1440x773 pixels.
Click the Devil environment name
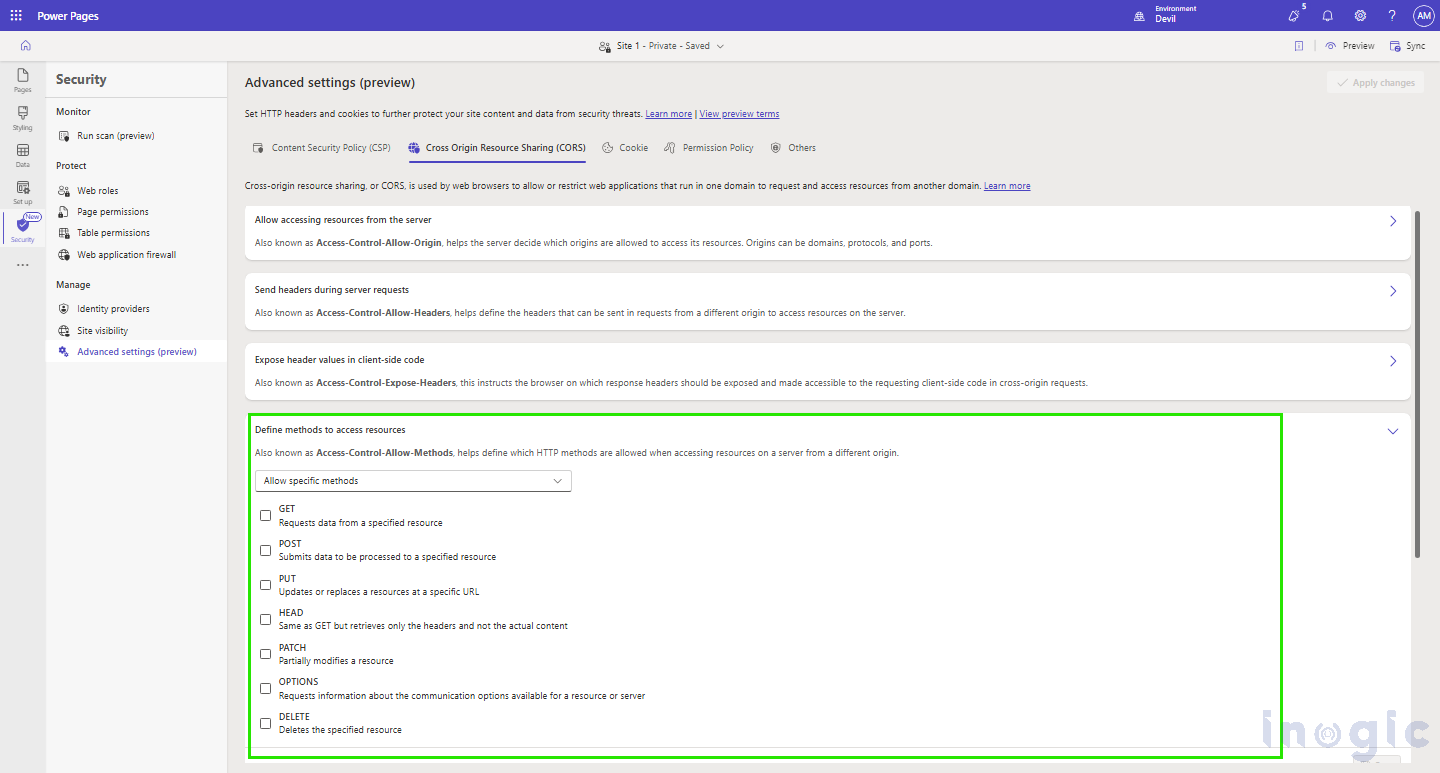(x=1165, y=20)
